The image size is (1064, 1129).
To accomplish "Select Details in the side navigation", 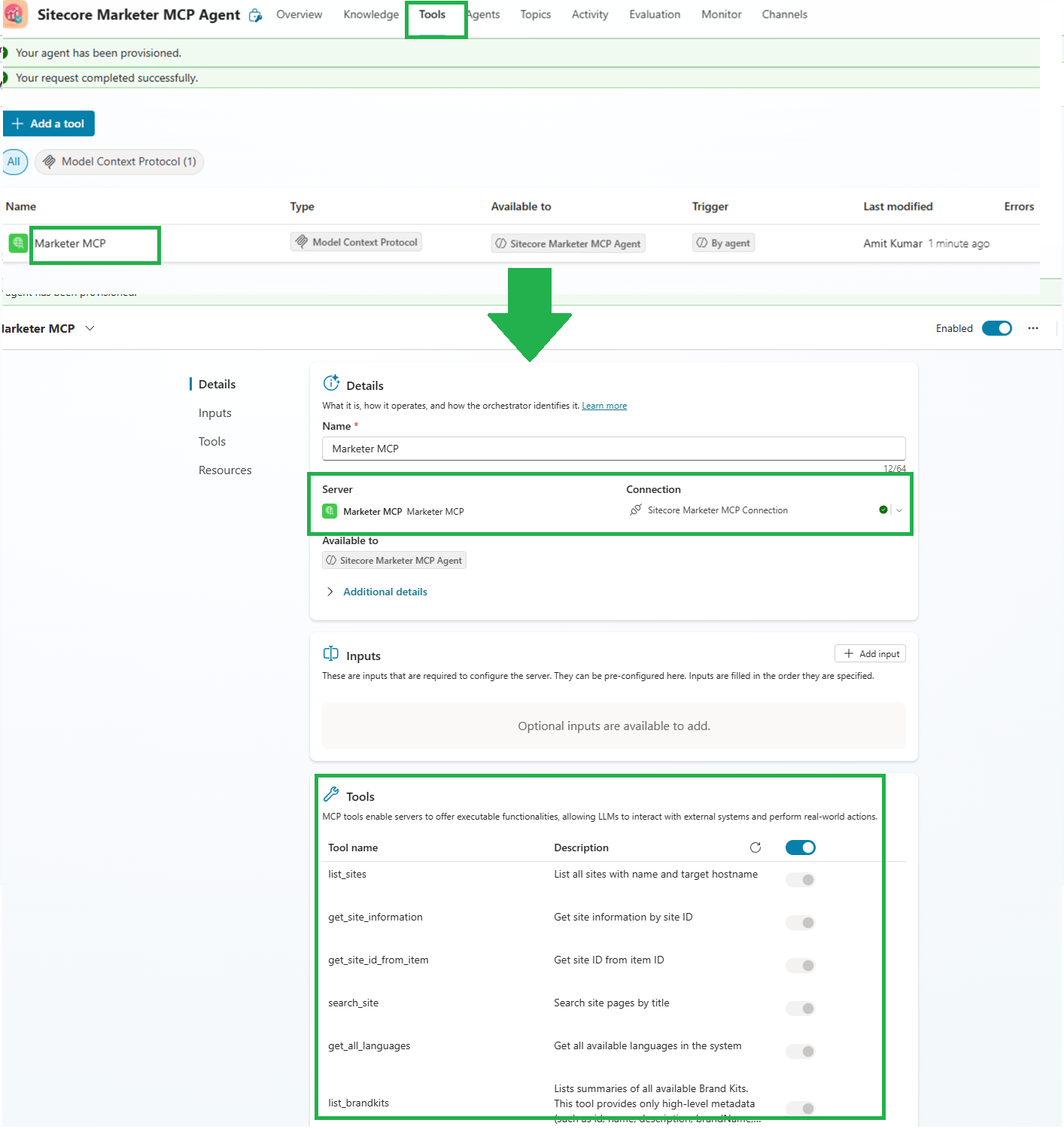I will tap(217, 384).
